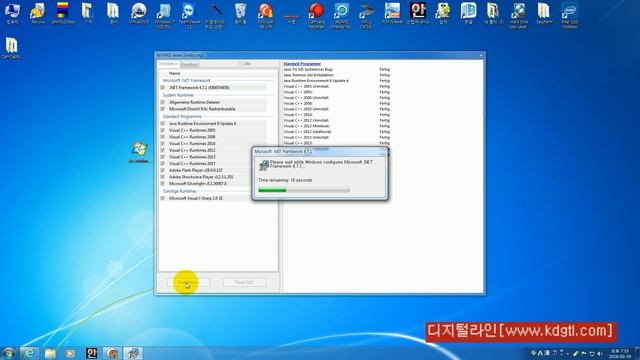Click the clock in the system tray
640x360 pixels.
point(620,353)
